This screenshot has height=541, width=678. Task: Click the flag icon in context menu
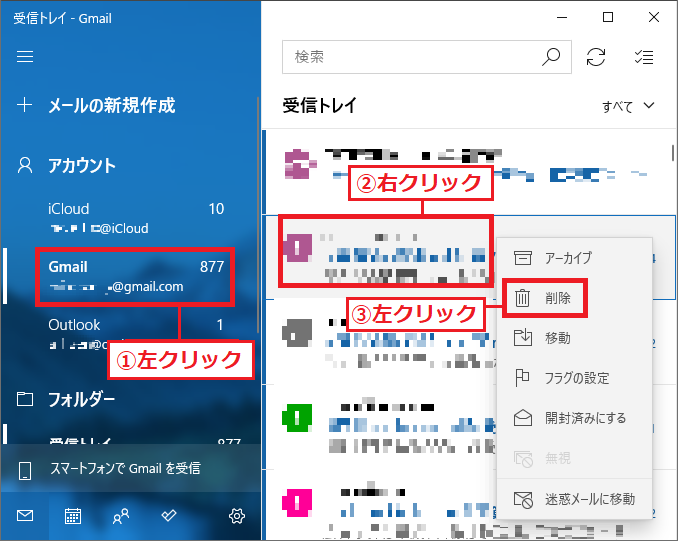pos(522,378)
